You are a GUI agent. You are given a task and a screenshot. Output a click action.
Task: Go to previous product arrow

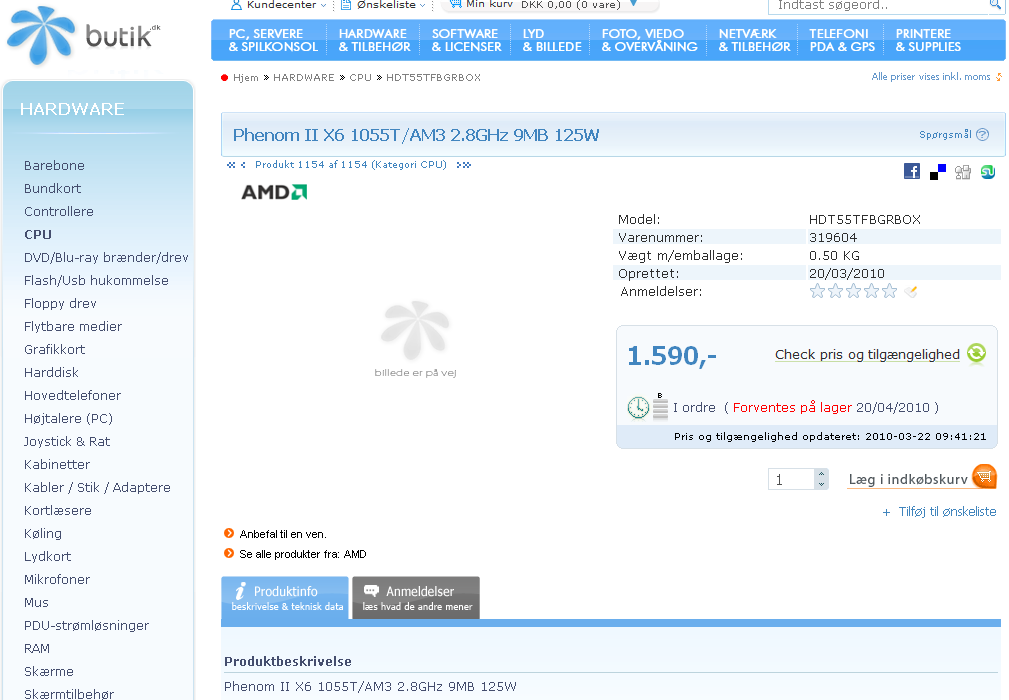point(243,165)
